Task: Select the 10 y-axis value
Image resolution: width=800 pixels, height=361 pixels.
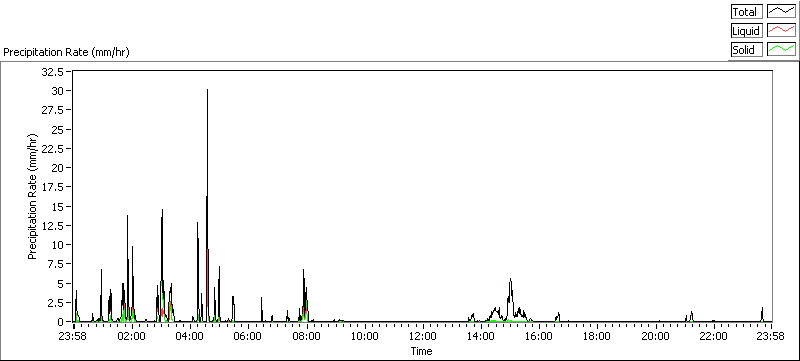Action: [x=58, y=245]
